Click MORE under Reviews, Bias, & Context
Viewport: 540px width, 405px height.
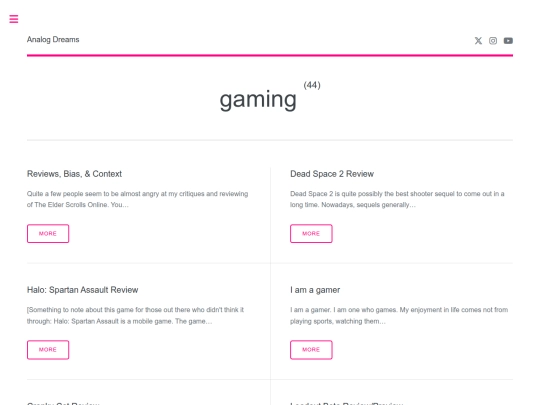point(48,233)
